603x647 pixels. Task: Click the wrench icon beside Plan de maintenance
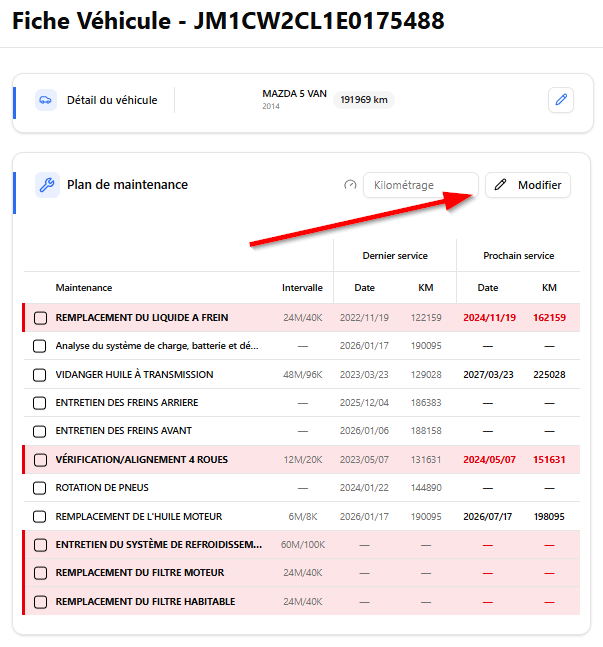(x=46, y=185)
